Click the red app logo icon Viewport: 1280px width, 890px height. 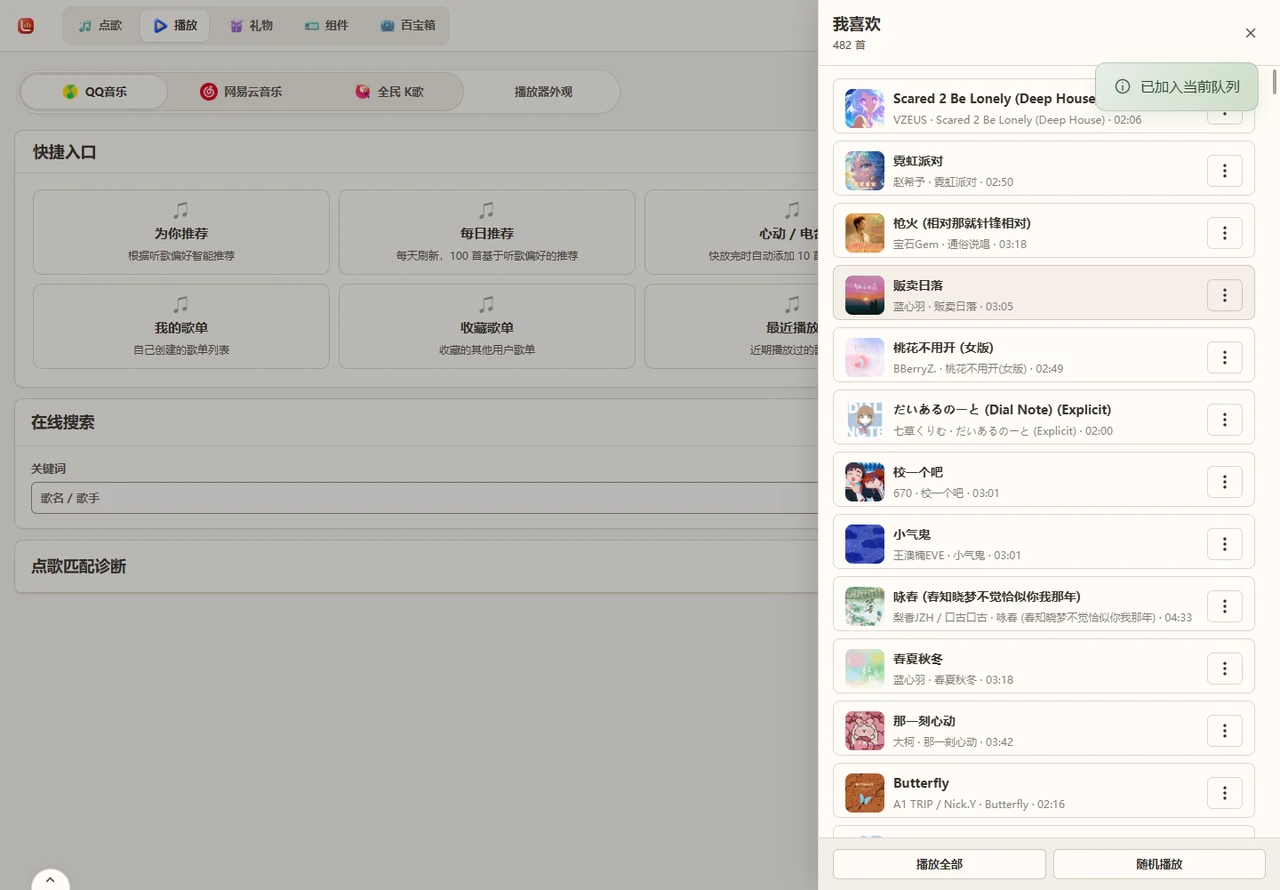26,26
